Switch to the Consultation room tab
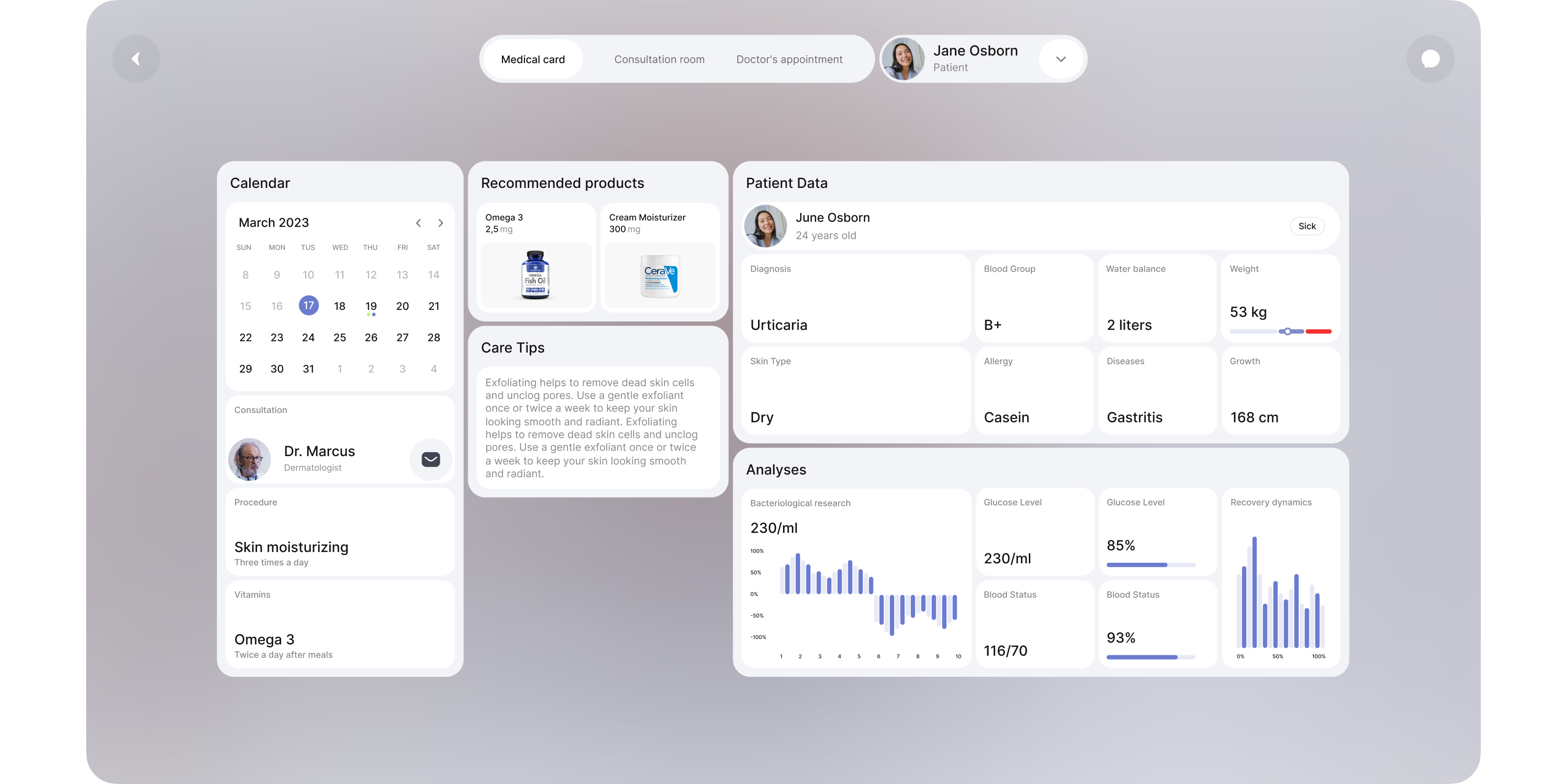1567x784 pixels. coord(660,59)
